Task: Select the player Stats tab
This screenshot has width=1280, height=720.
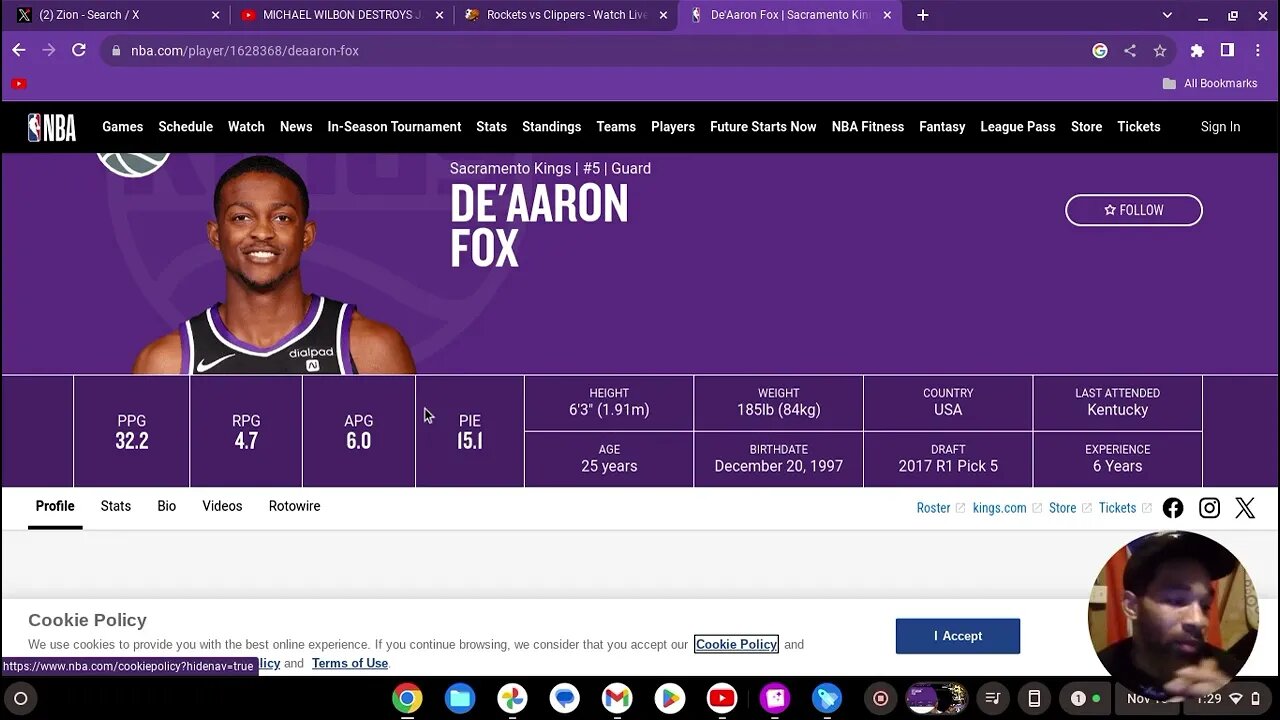Action: [116, 506]
